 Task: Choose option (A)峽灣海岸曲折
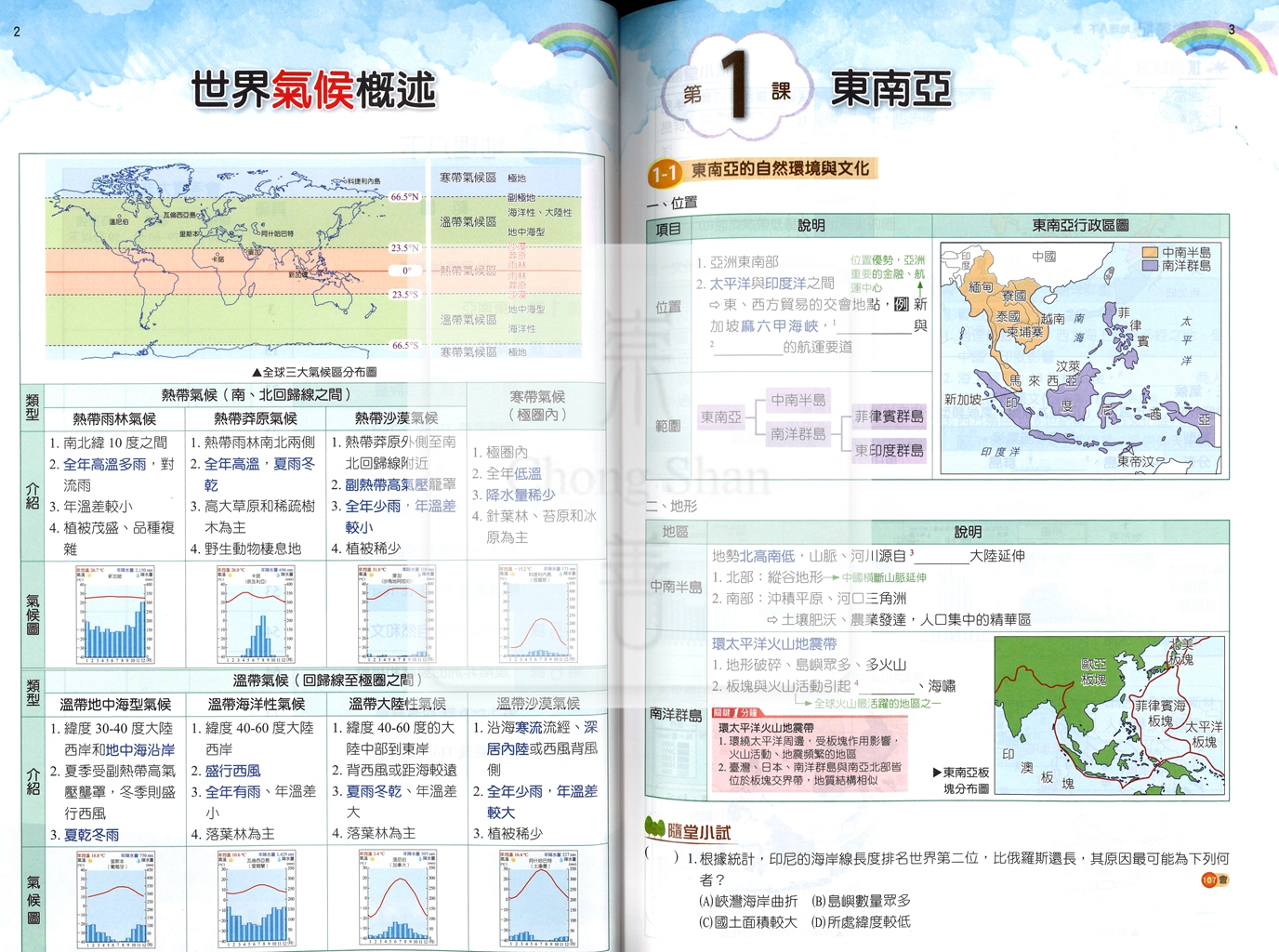747,901
